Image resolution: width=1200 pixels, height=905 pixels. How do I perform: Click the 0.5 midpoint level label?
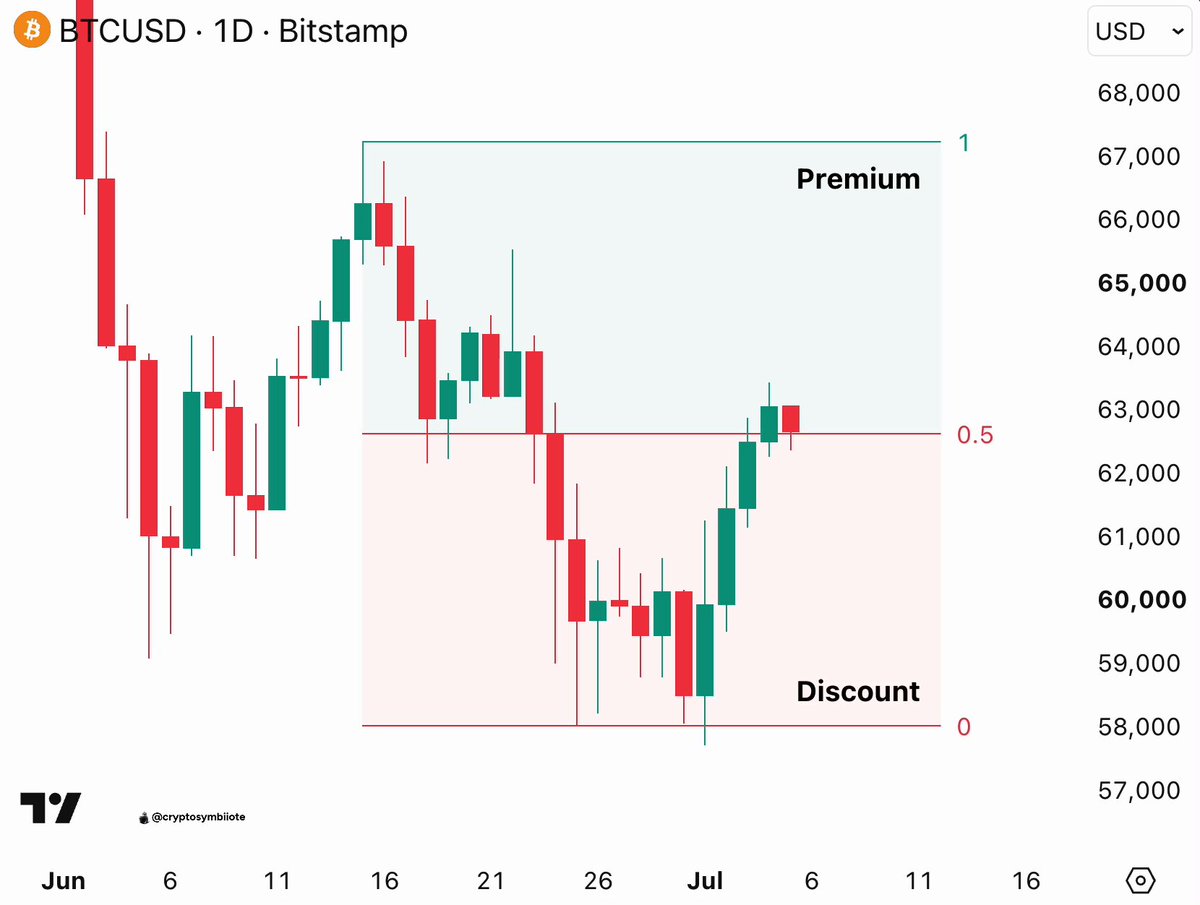click(975, 435)
